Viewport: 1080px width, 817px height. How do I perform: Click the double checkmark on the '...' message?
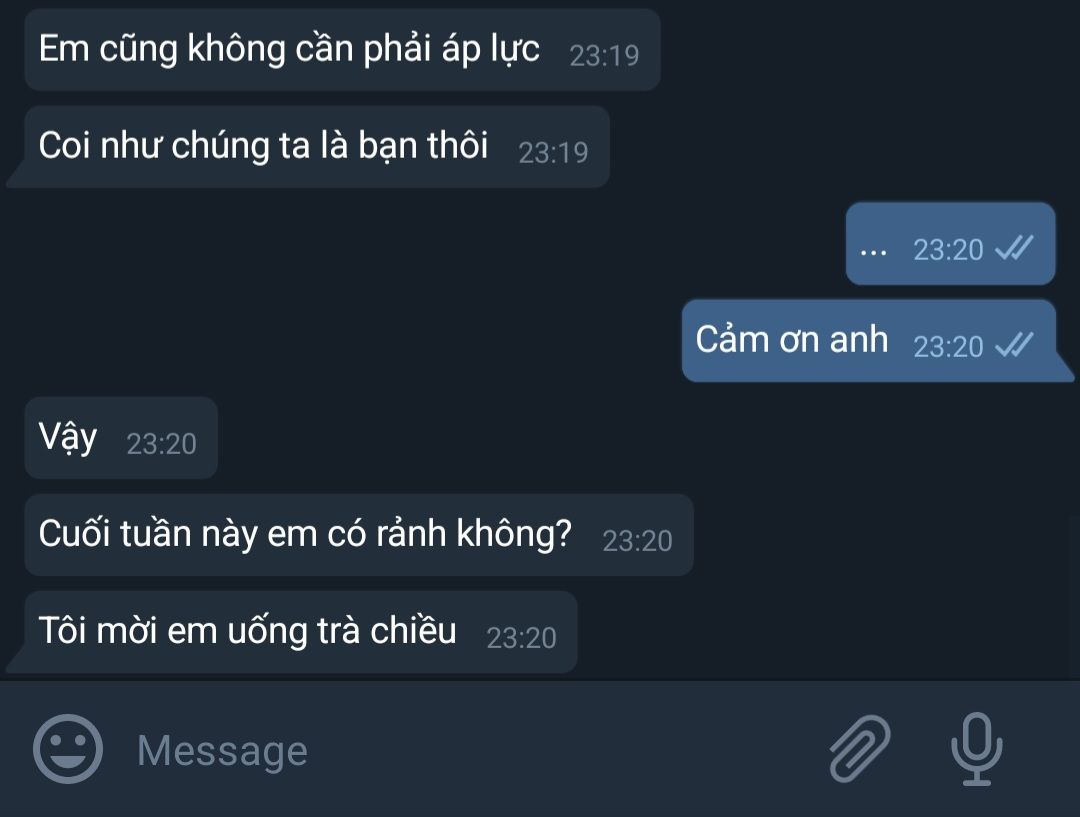(1015, 248)
